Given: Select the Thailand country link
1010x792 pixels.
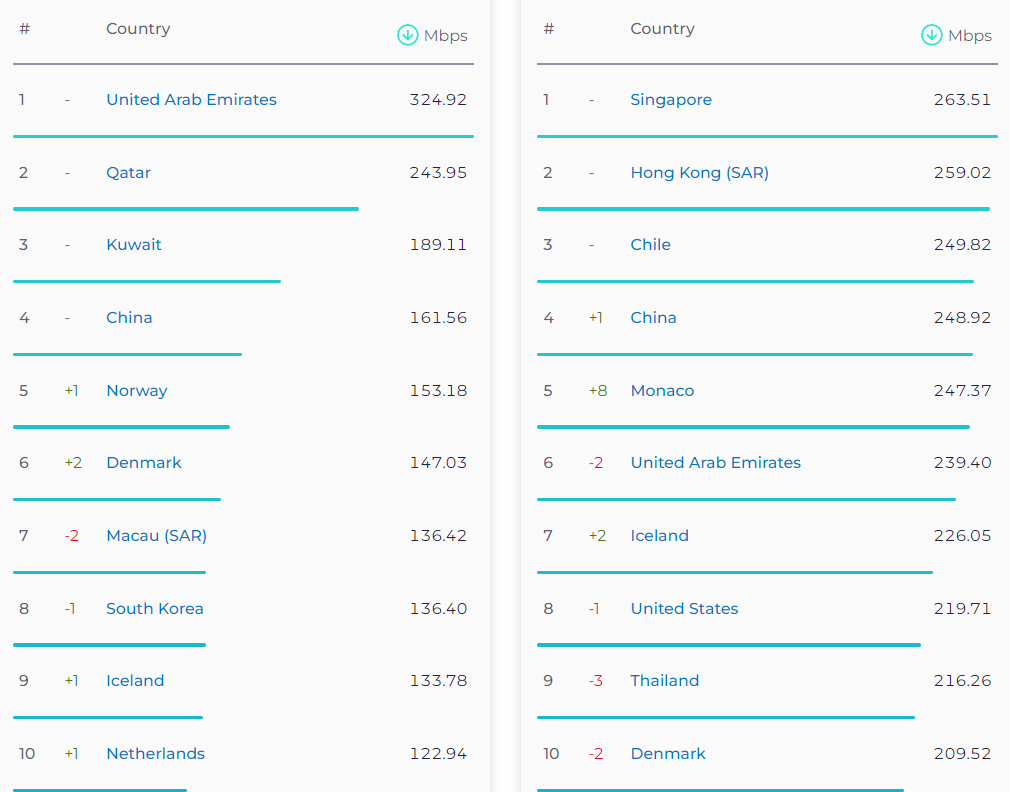Looking at the screenshot, I should pyautogui.click(x=664, y=681).
